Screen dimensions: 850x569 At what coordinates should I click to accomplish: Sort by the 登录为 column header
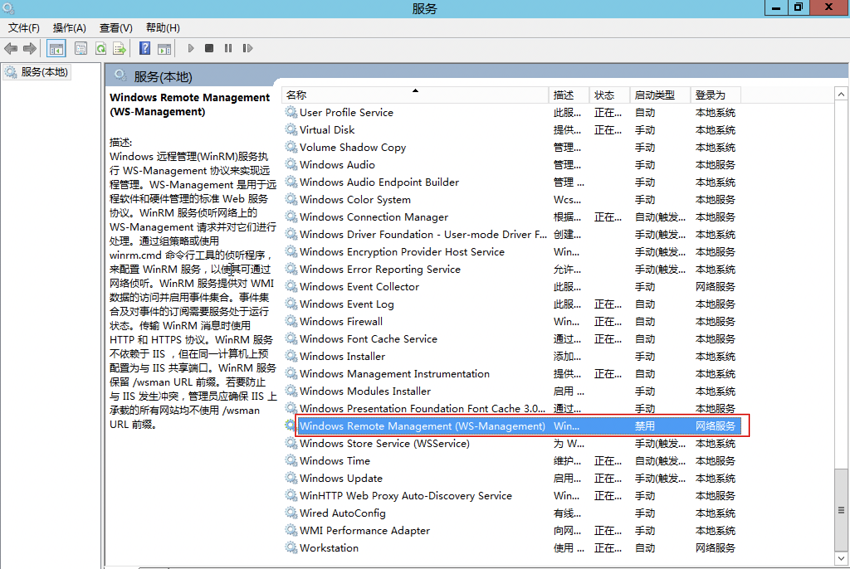coord(716,95)
